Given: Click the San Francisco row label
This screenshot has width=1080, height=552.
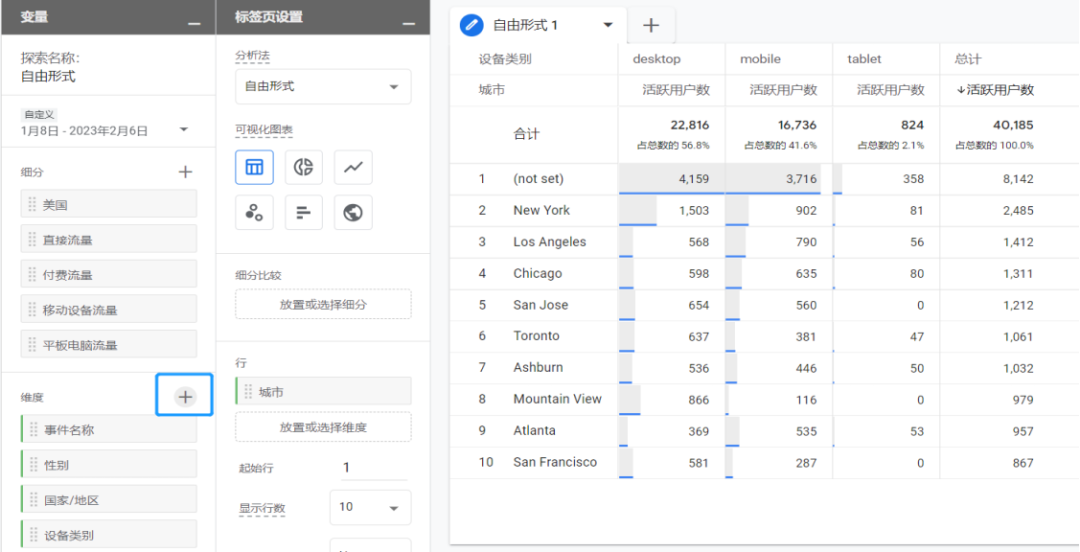Looking at the screenshot, I should pyautogui.click(x=555, y=462).
